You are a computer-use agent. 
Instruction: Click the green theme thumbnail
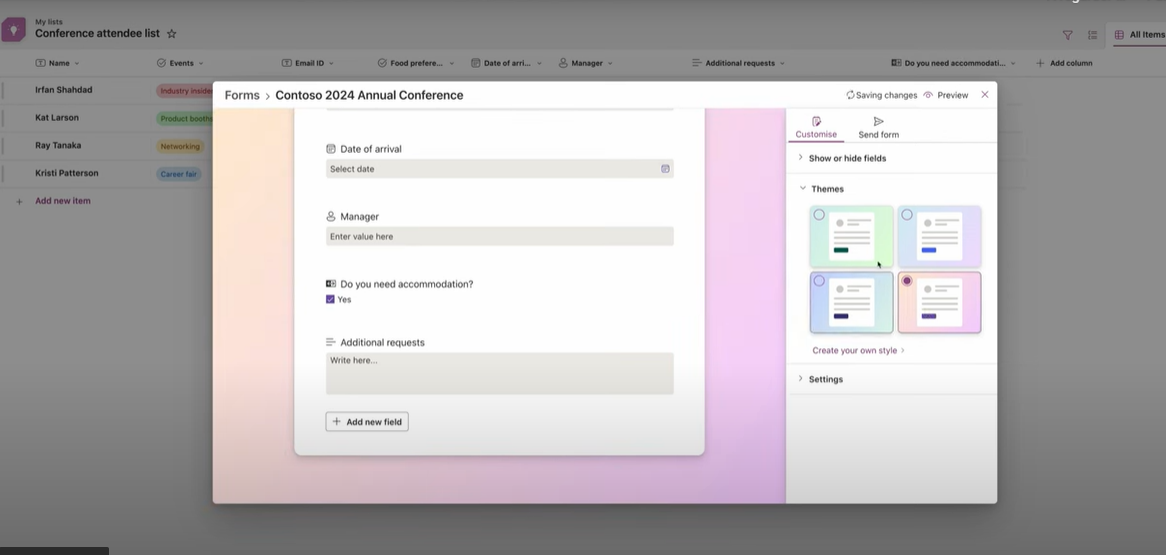coord(851,237)
